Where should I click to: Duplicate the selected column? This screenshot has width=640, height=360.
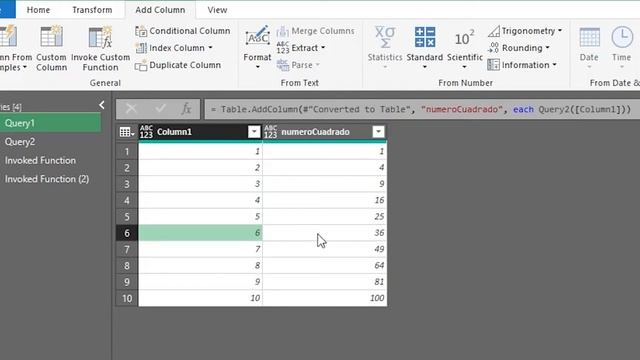click(x=178, y=65)
